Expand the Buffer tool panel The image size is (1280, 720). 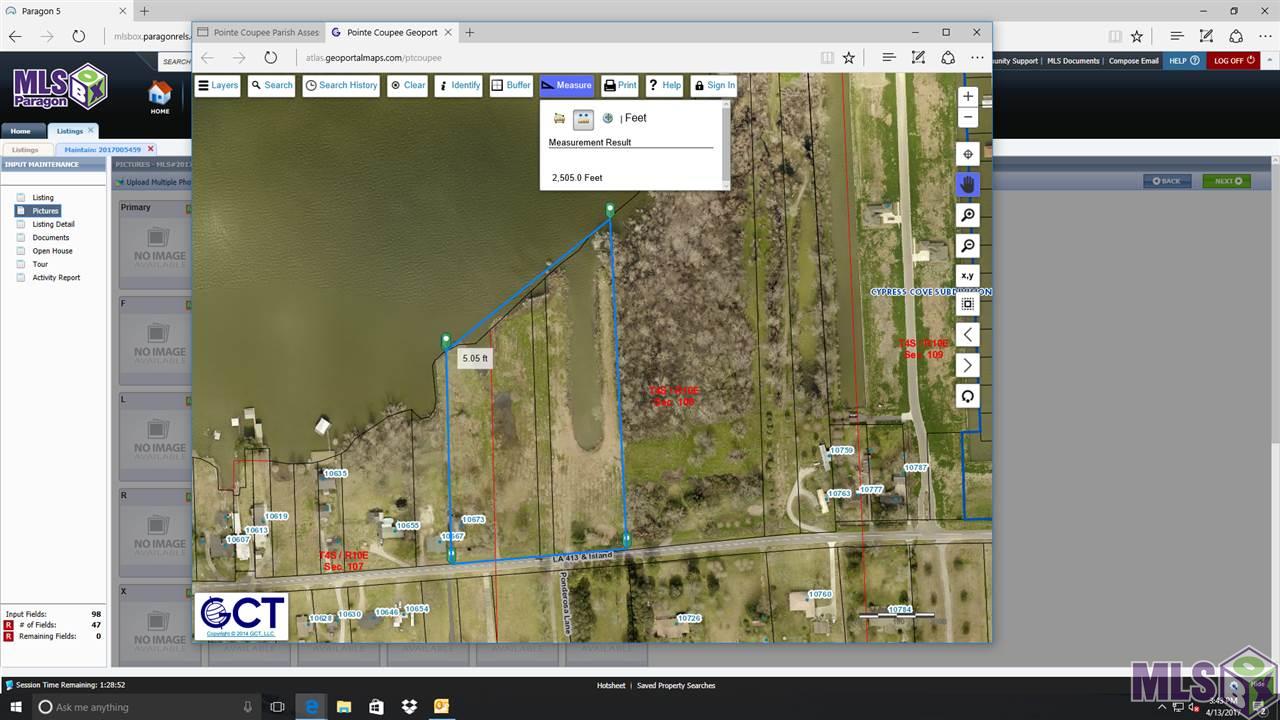click(511, 86)
